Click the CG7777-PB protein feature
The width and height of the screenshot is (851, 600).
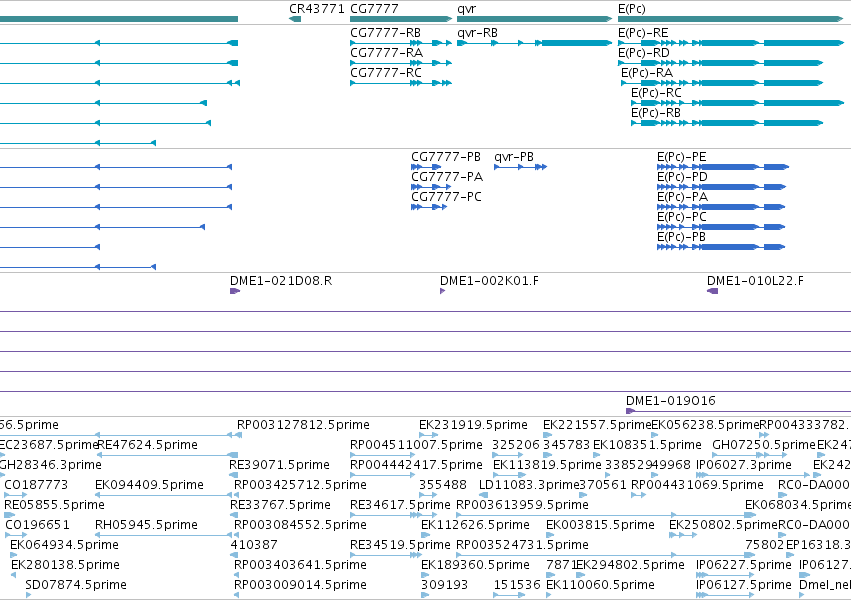tap(426, 167)
